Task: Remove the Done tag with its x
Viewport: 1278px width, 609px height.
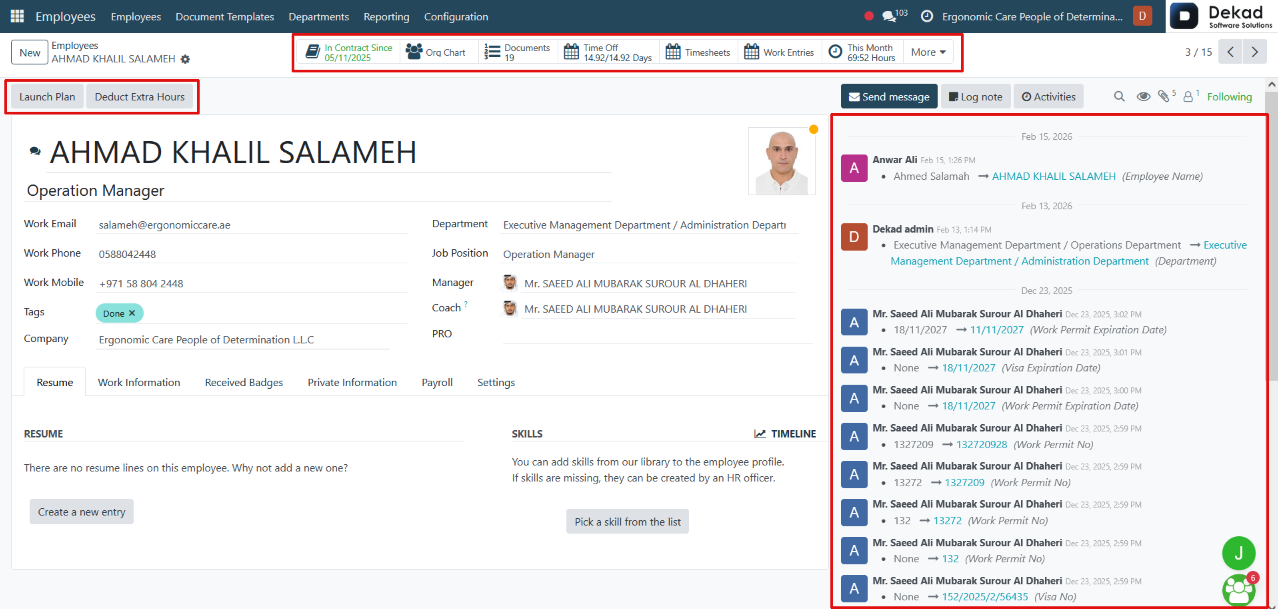Action: pos(131,313)
